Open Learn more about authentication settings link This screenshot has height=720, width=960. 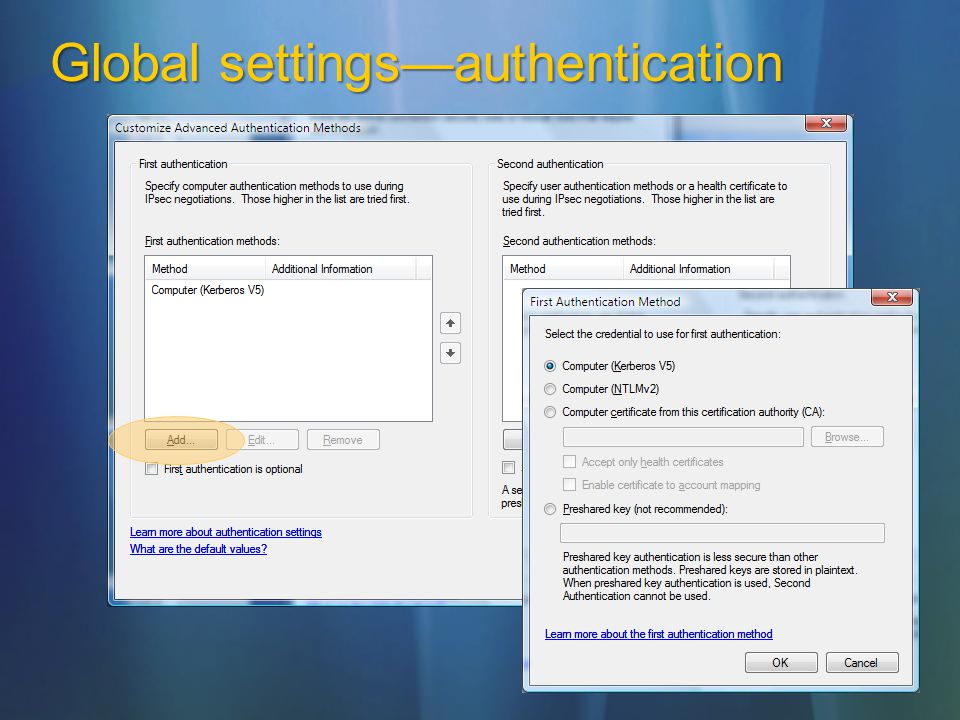click(225, 532)
